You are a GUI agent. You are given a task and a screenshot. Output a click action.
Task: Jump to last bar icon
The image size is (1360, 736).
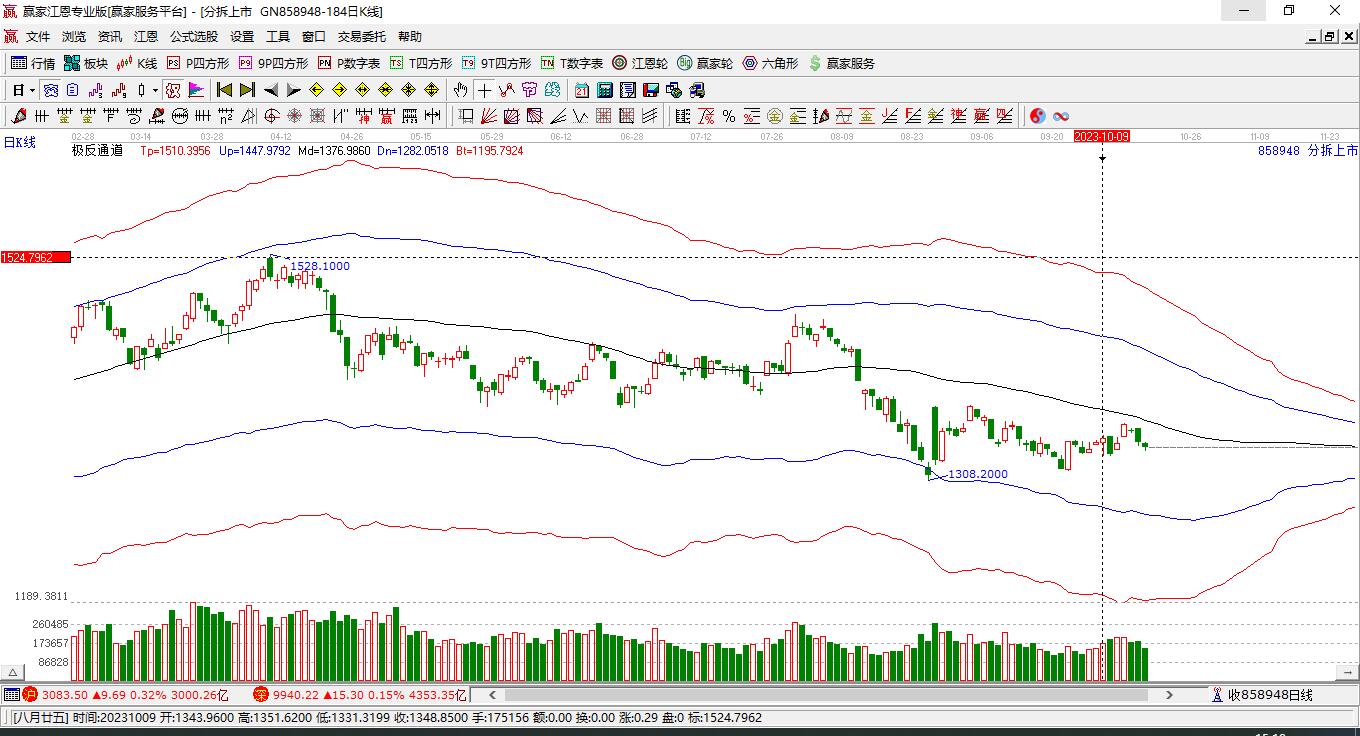click(247, 90)
